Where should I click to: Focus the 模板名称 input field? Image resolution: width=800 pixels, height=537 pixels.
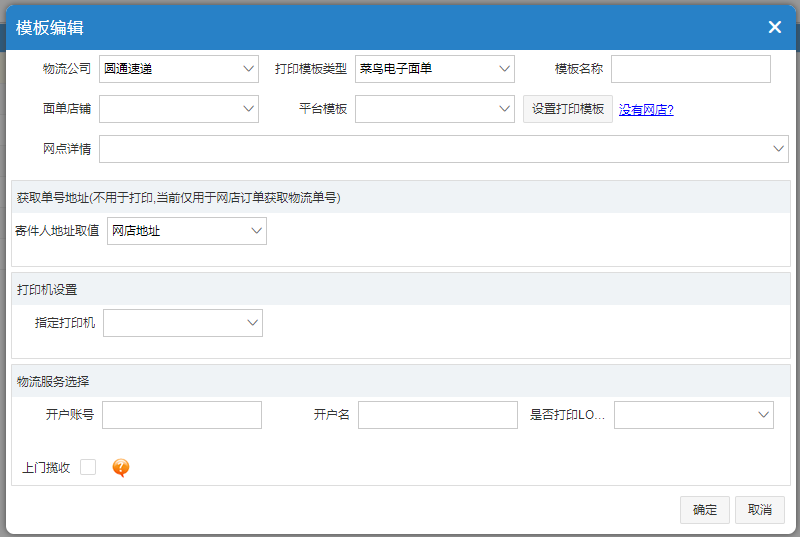[x=691, y=69]
